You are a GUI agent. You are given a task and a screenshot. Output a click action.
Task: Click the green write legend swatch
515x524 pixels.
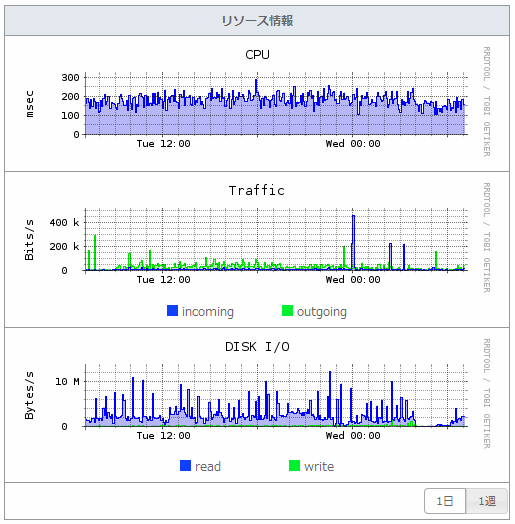(x=294, y=466)
